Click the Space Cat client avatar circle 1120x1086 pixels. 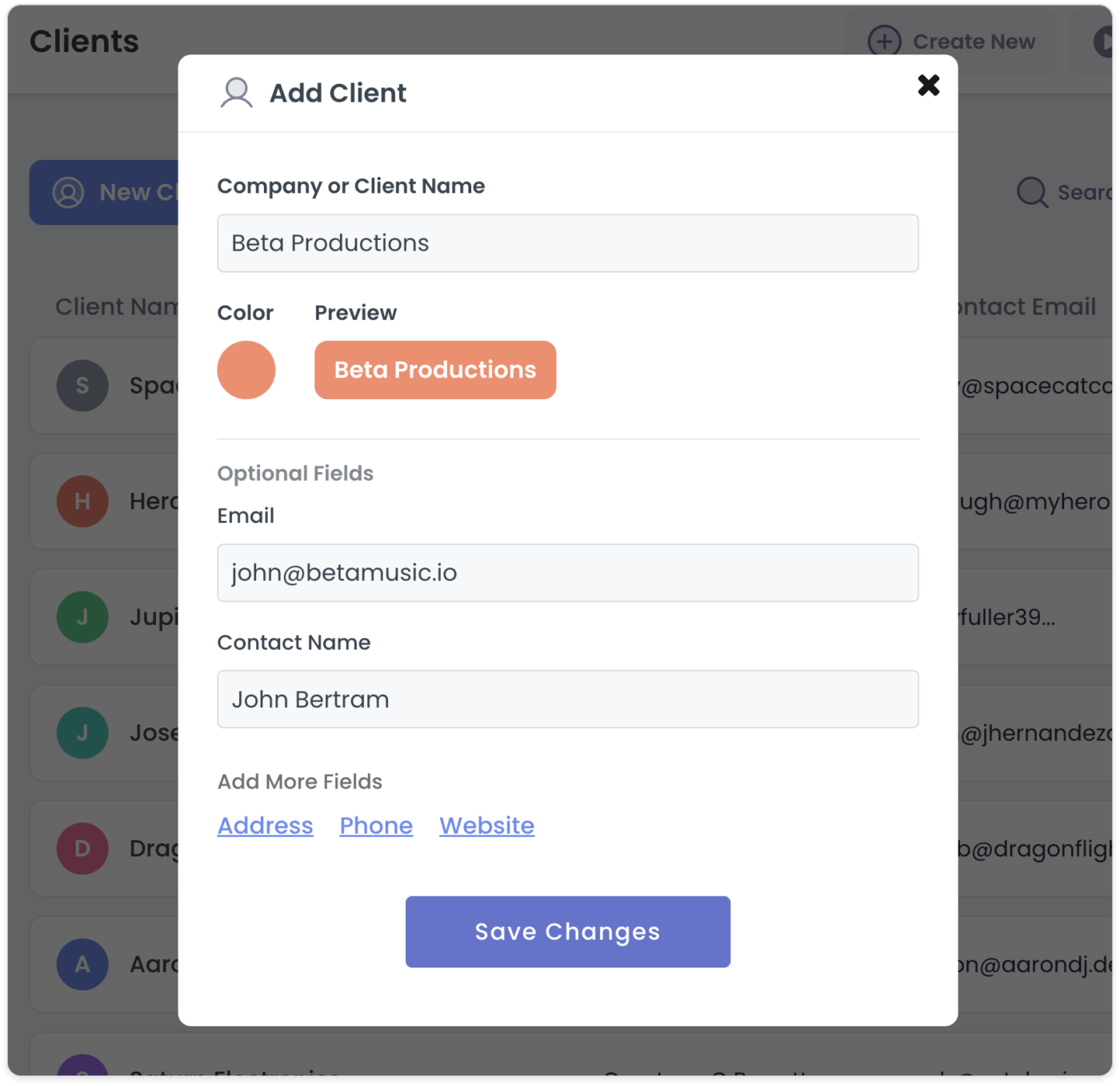click(82, 386)
